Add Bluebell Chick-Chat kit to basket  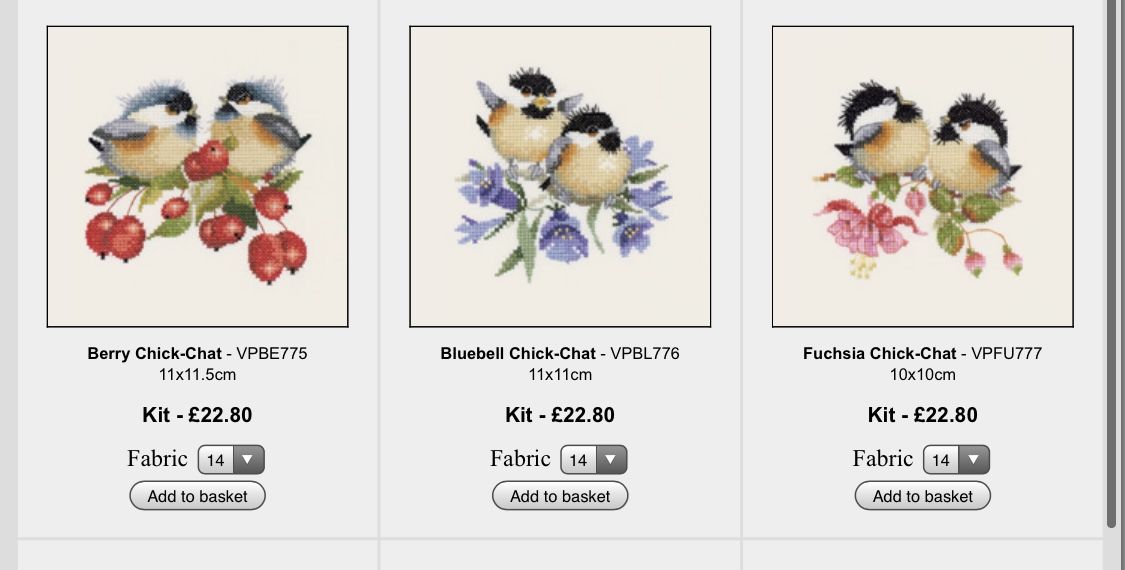pos(560,496)
